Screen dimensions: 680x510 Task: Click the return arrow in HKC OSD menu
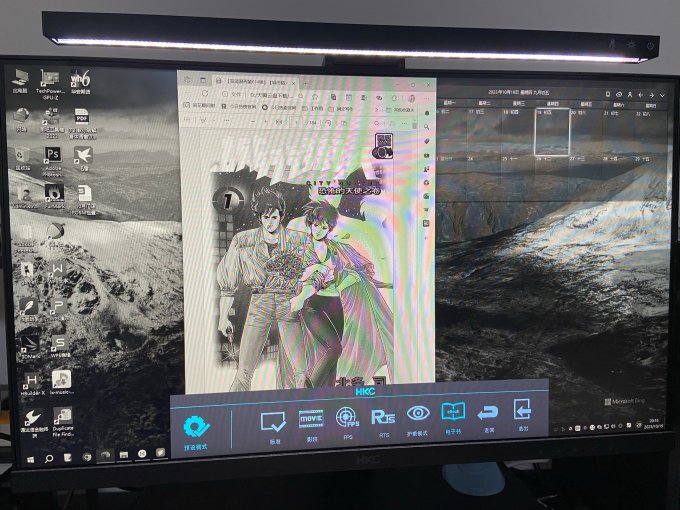click(x=488, y=413)
